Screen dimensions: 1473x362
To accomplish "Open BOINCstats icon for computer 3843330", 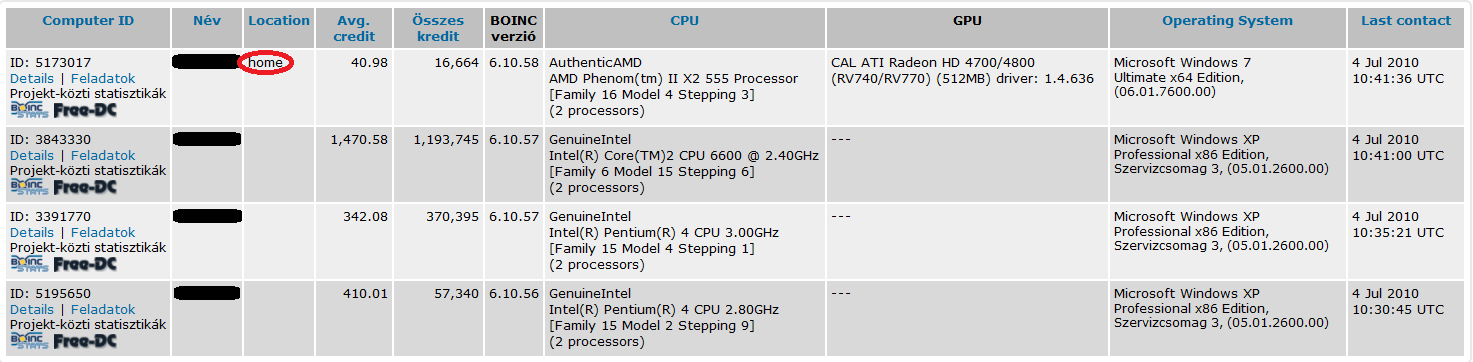I will (29, 187).
